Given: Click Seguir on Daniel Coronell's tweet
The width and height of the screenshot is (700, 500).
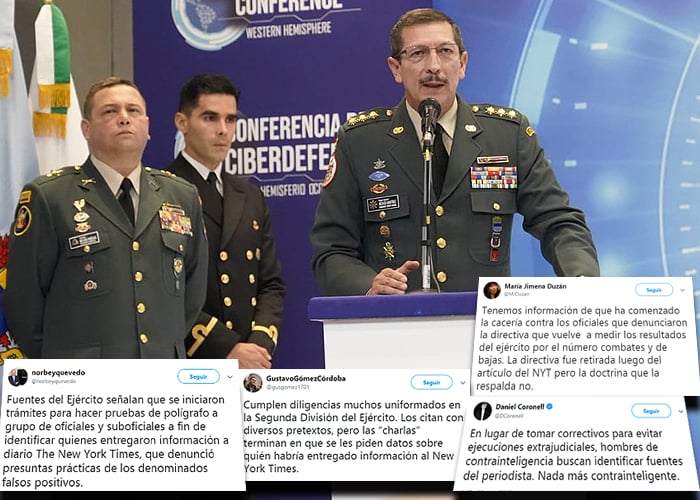Looking at the screenshot, I should (x=651, y=411).
